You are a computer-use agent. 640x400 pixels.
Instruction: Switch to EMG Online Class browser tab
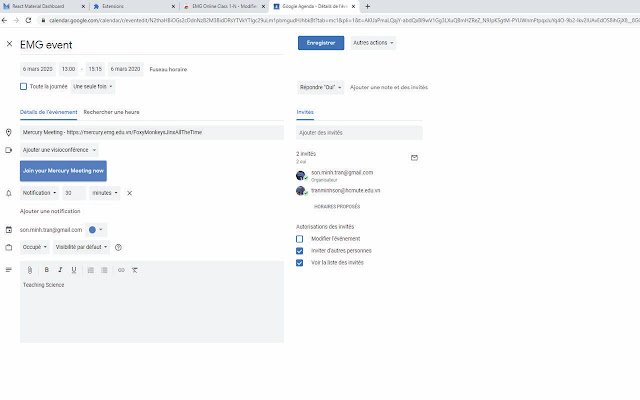pyautogui.click(x=224, y=6)
